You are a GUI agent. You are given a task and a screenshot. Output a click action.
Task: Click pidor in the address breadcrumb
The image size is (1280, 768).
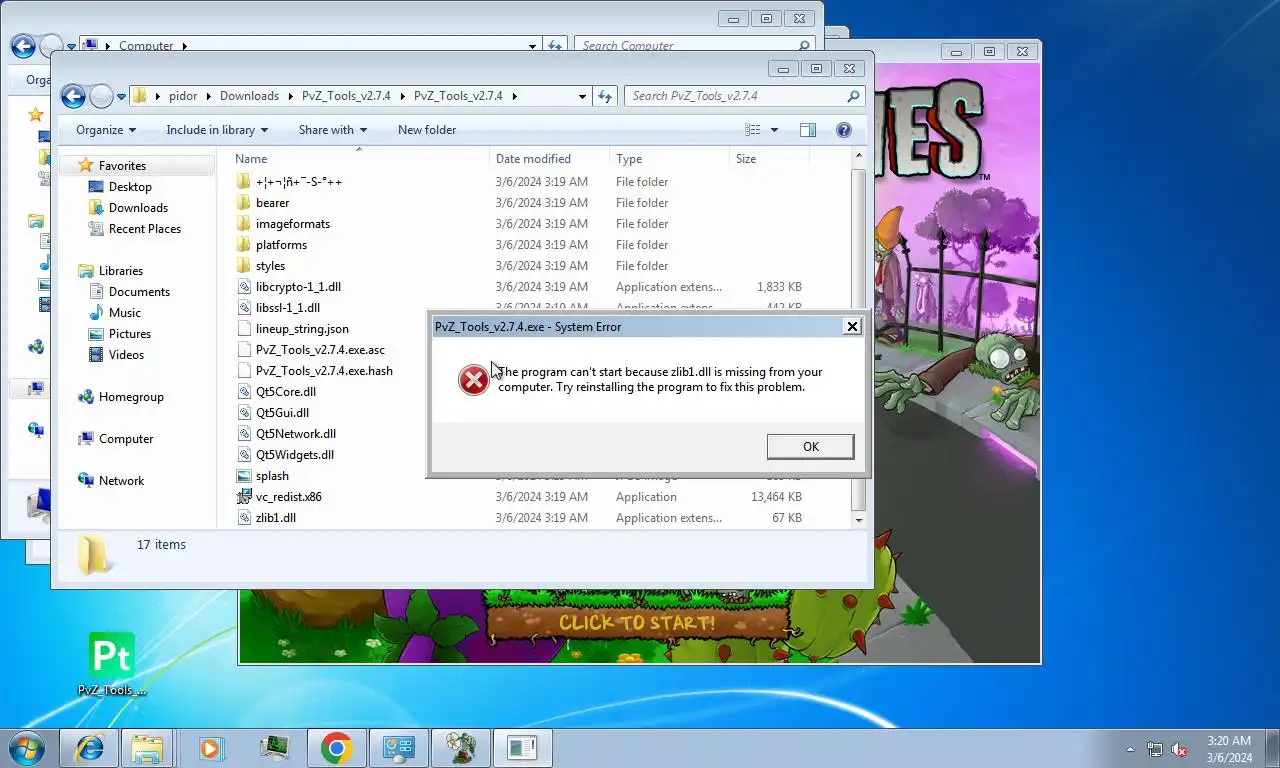click(x=183, y=96)
